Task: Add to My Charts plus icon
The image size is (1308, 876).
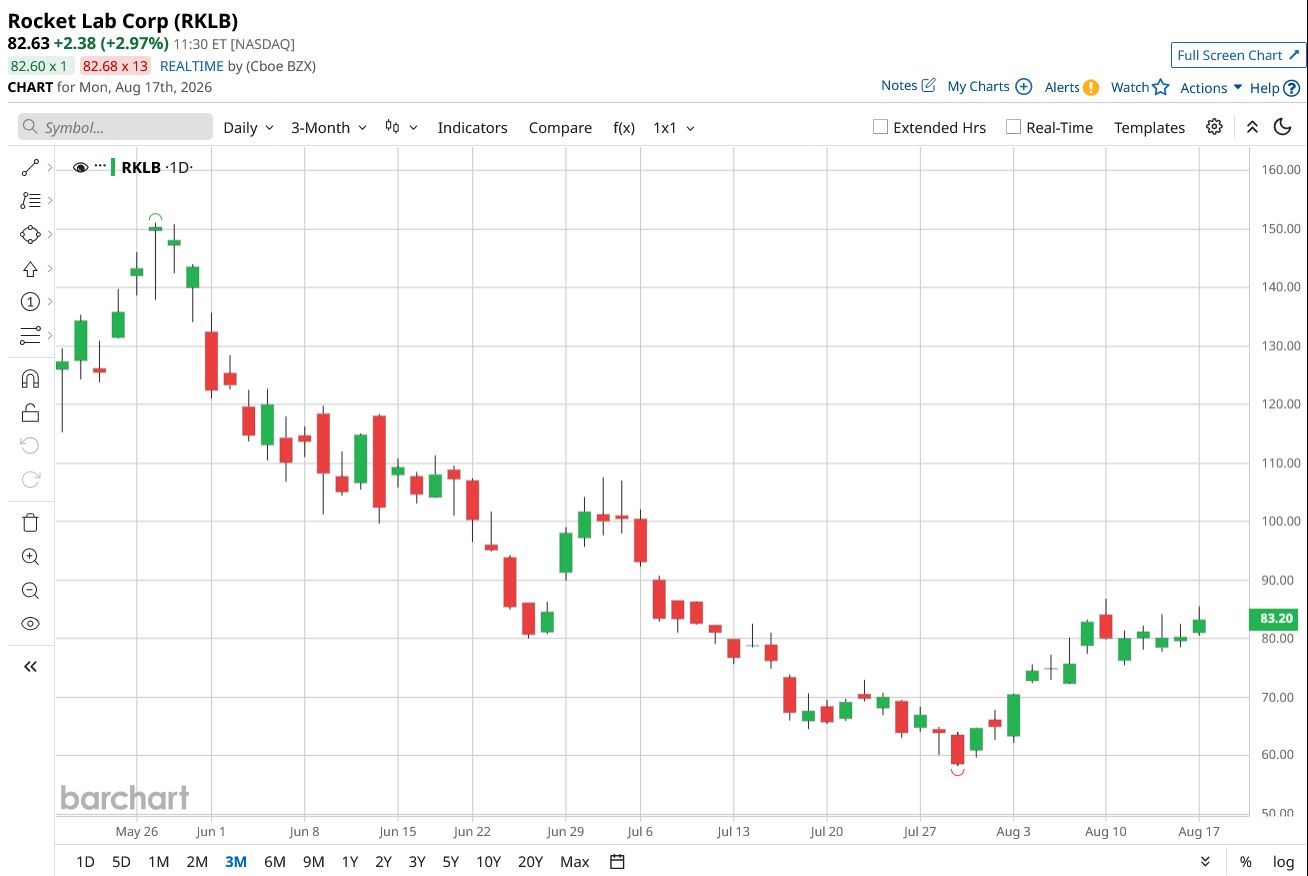Action: point(1024,86)
